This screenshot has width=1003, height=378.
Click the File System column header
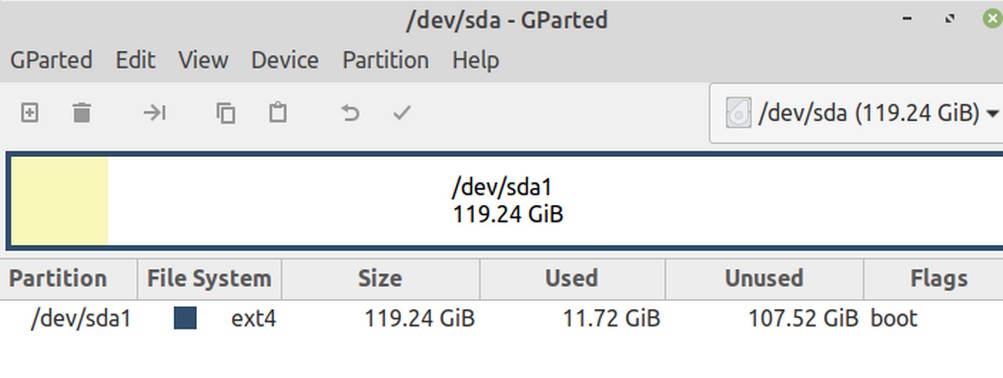(x=209, y=278)
